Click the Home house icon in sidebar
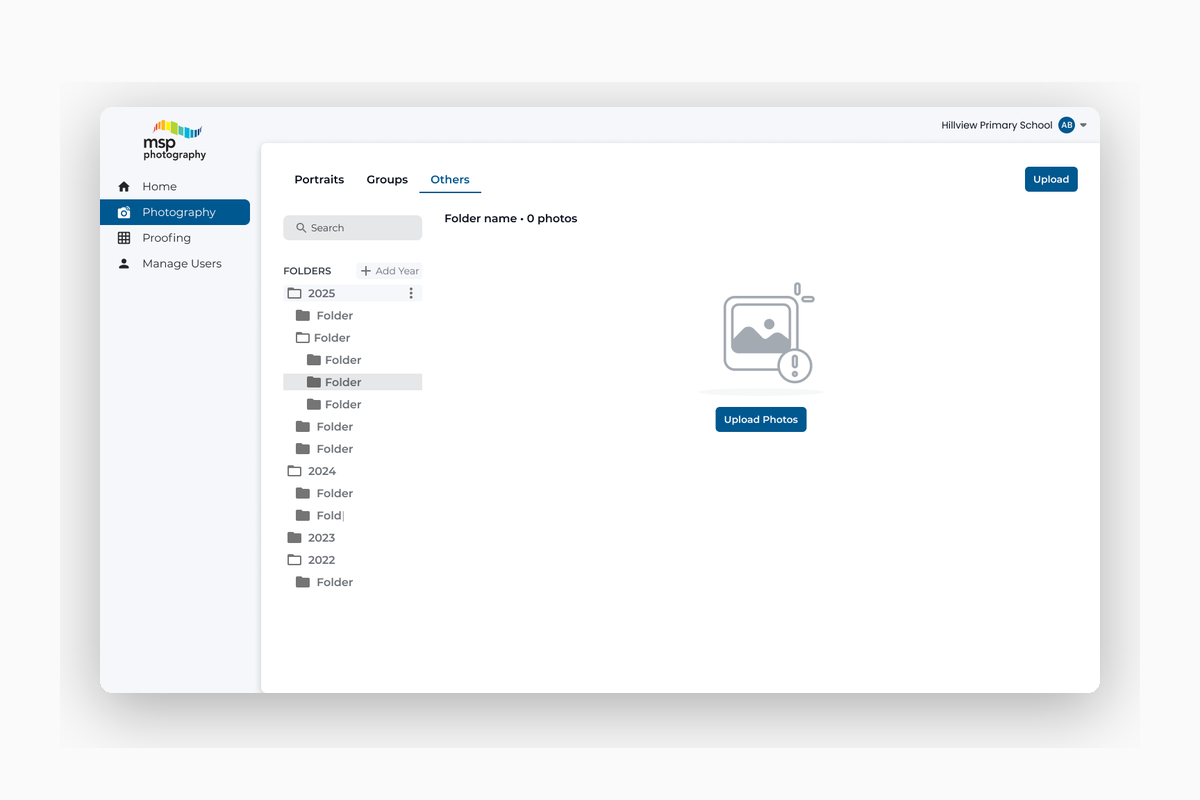The image size is (1200, 800). [124, 186]
